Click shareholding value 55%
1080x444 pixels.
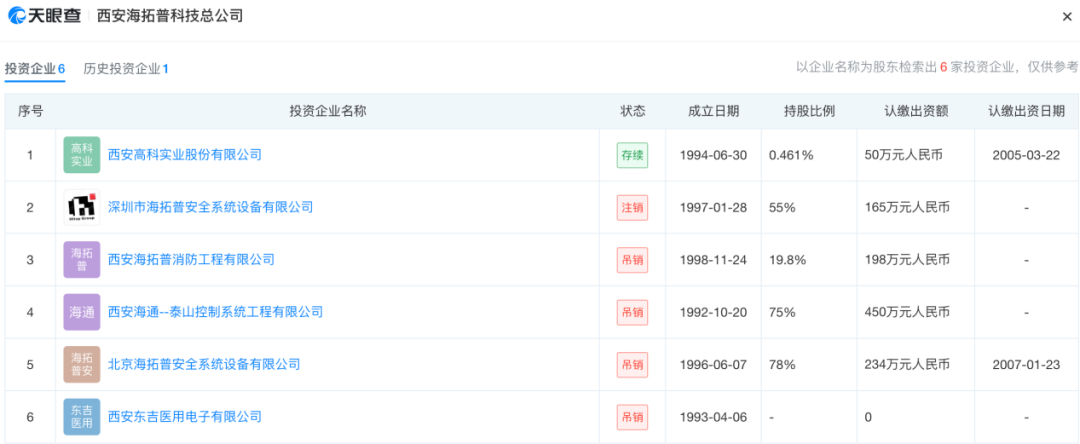(x=782, y=207)
